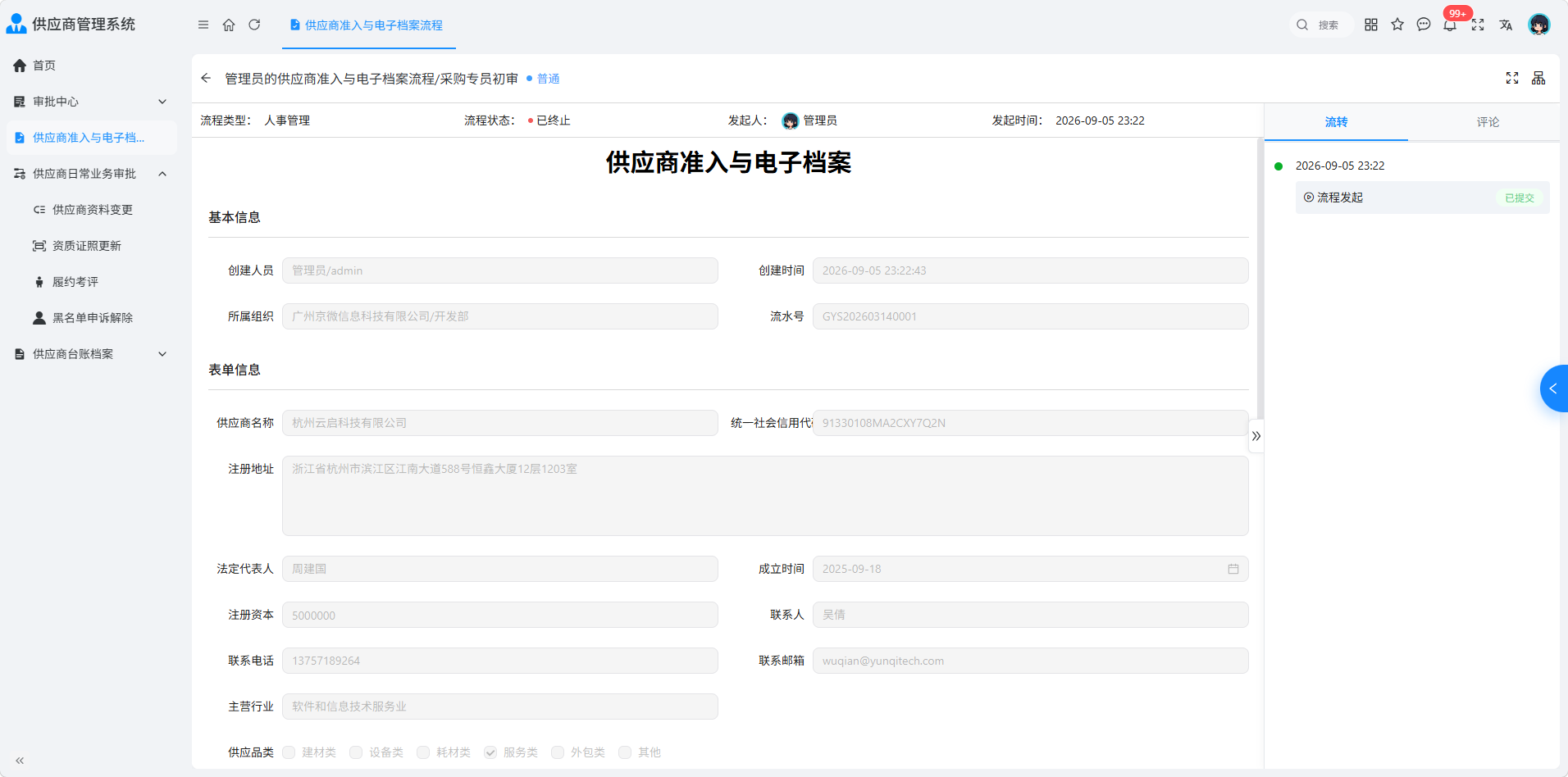Collapse right panel with double chevron

[x=1256, y=436]
